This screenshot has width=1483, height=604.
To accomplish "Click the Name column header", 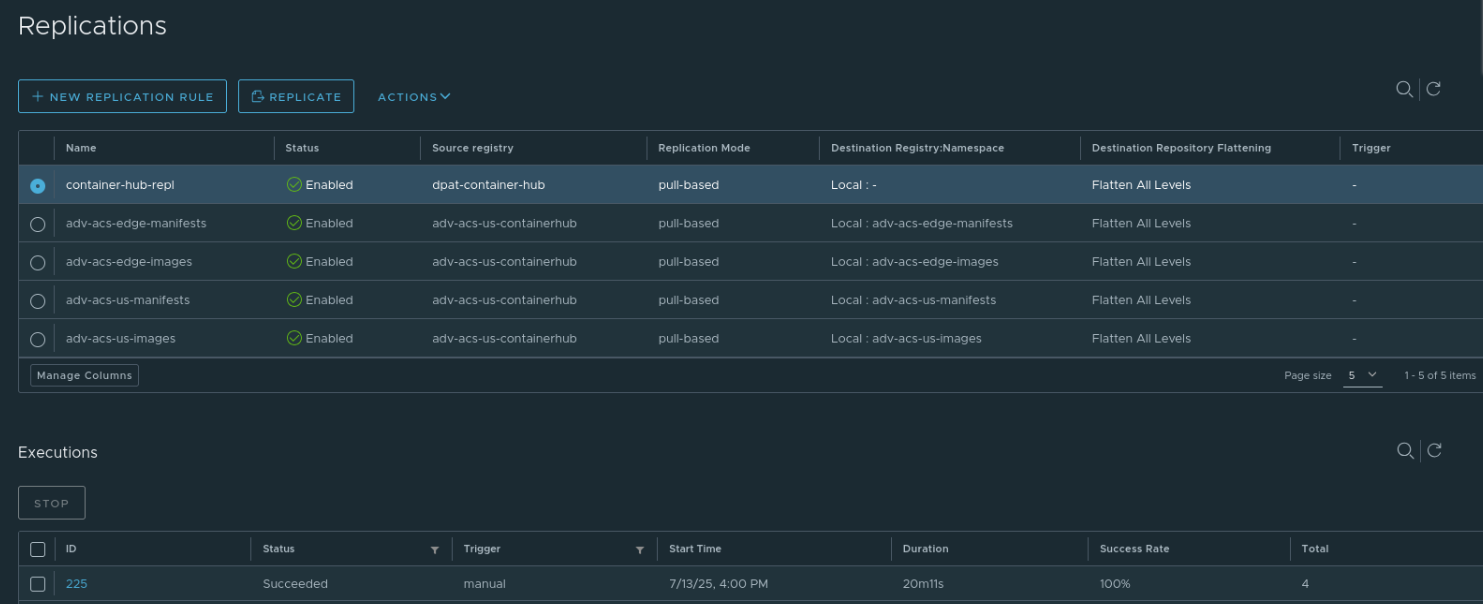I will click(x=81, y=148).
